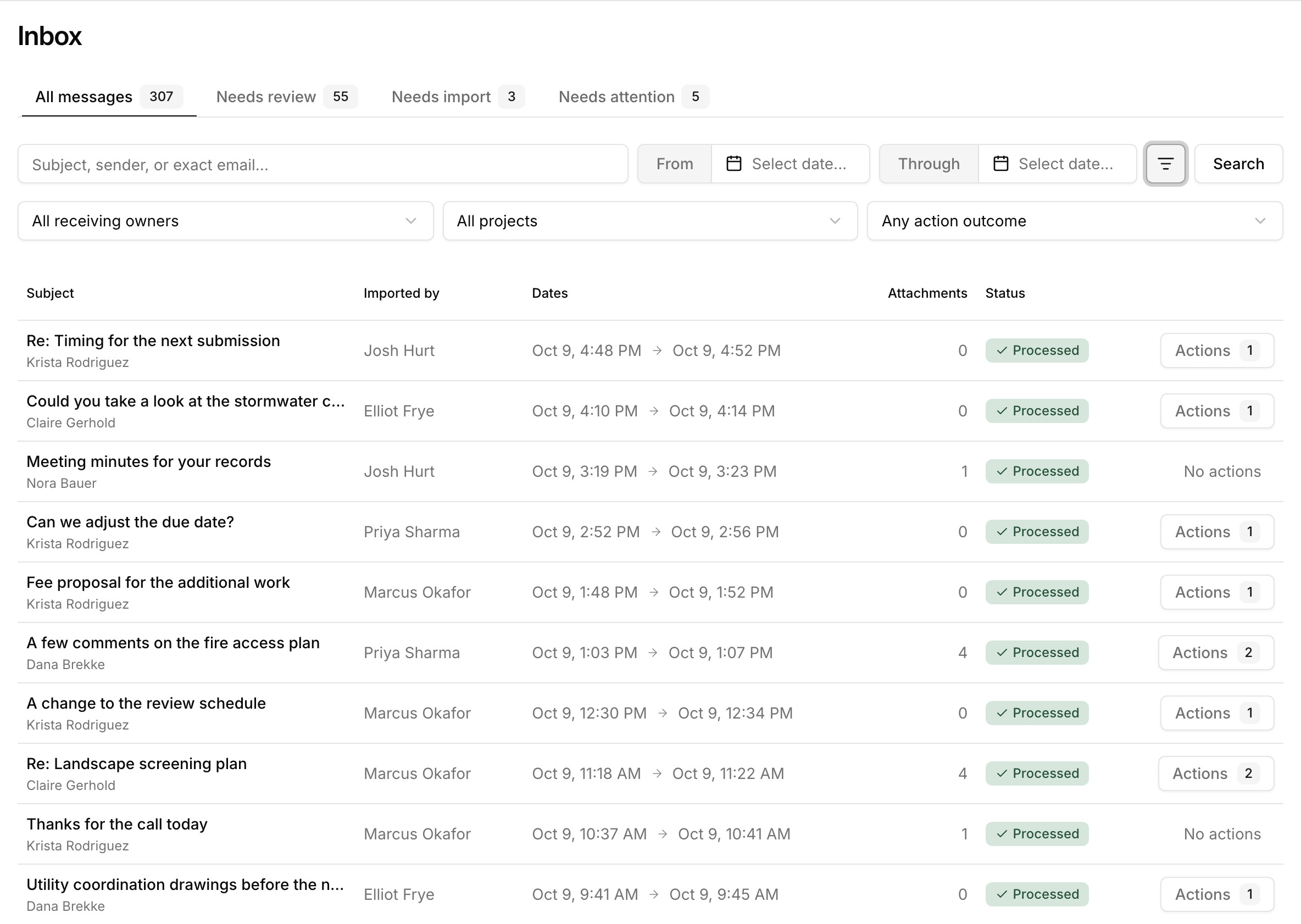Open Actions for Re: Timing for the next submission
The height and width of the screenshot is (924, 1301).
click(x=1217, y=350)
